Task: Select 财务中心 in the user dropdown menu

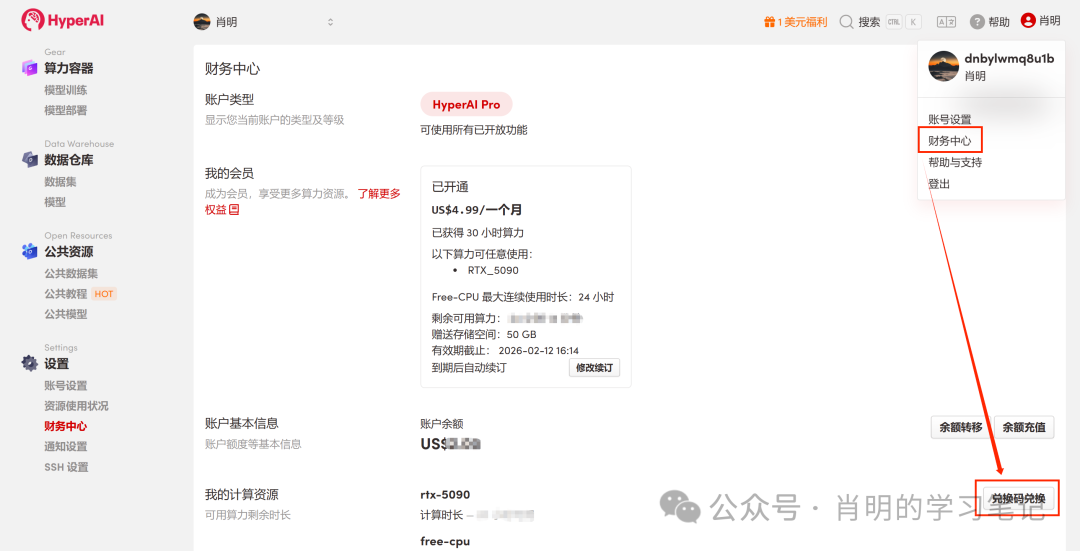Action: point(949,141)
